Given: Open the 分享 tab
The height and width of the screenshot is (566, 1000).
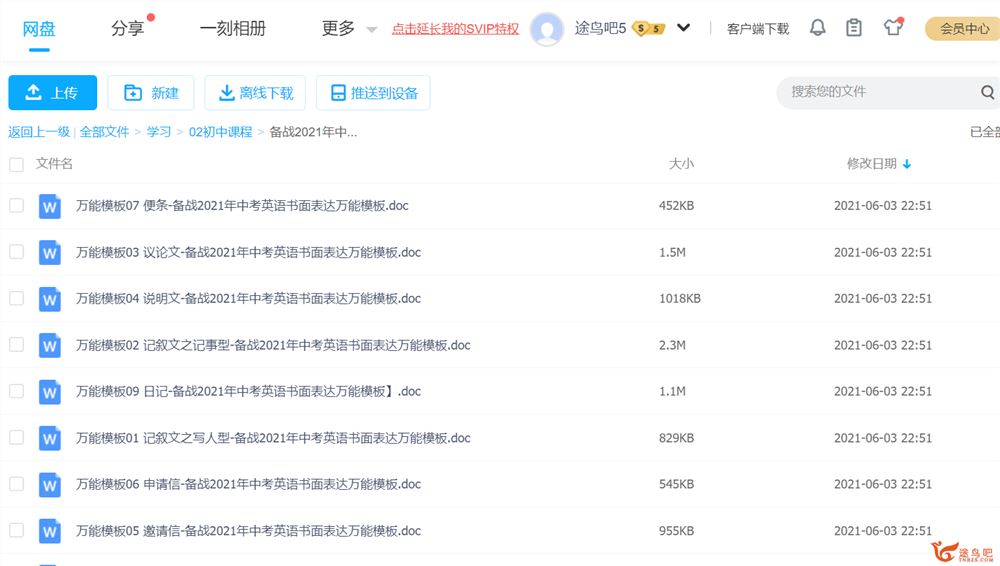Looking at the screenshot, I should point(127,29).
